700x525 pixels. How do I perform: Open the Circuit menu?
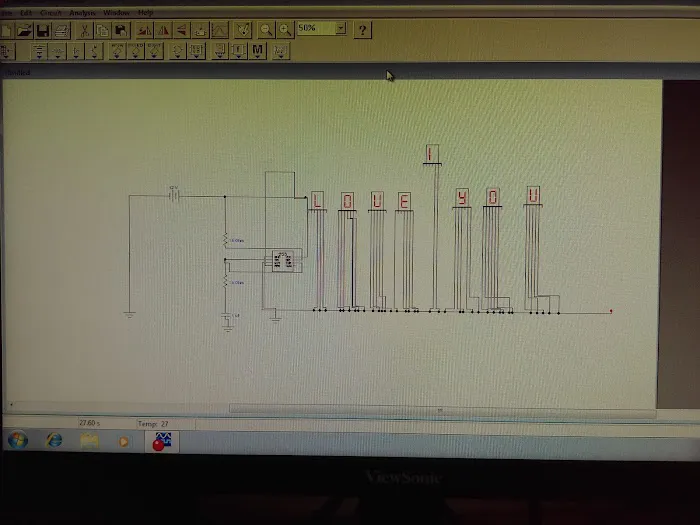point(51,13)
